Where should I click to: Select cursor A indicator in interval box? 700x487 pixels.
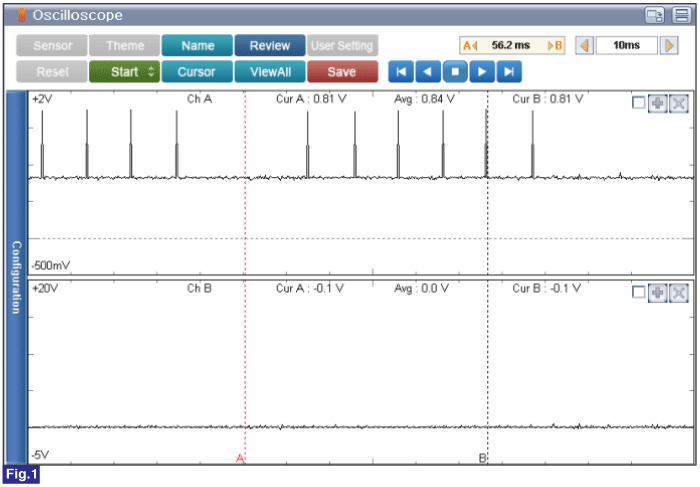coord(470,46)
